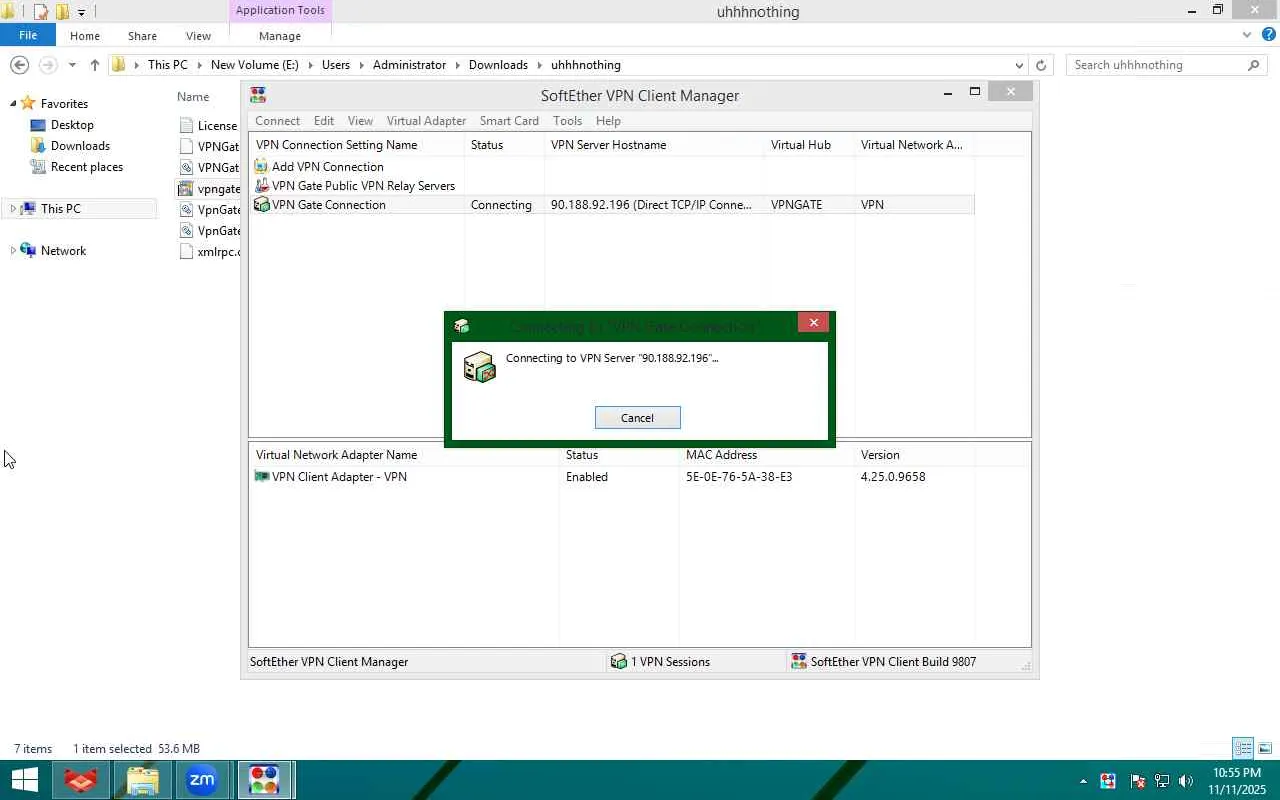The width and height of the screenshot is (1280, 800).
Task: Open Customize Quick Access Toolbar dropdown
Action: [81, 12]
